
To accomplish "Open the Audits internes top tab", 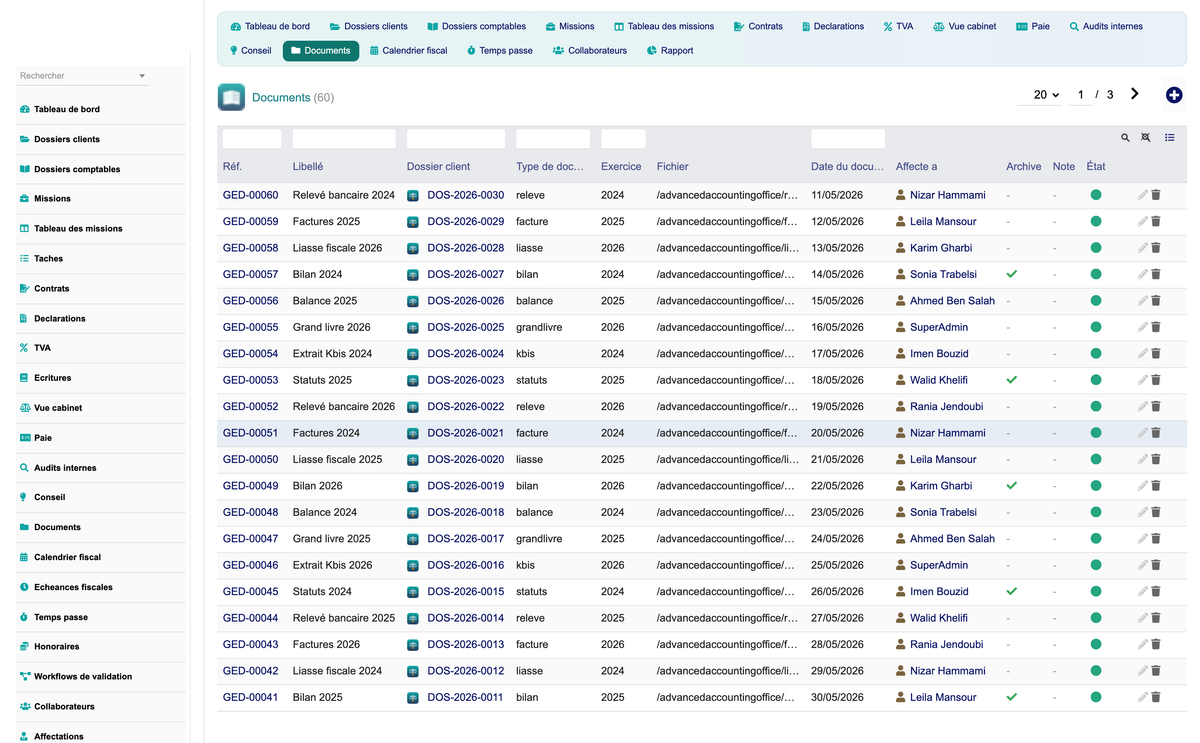I will pyautogui.click(x=1106, y=26).
